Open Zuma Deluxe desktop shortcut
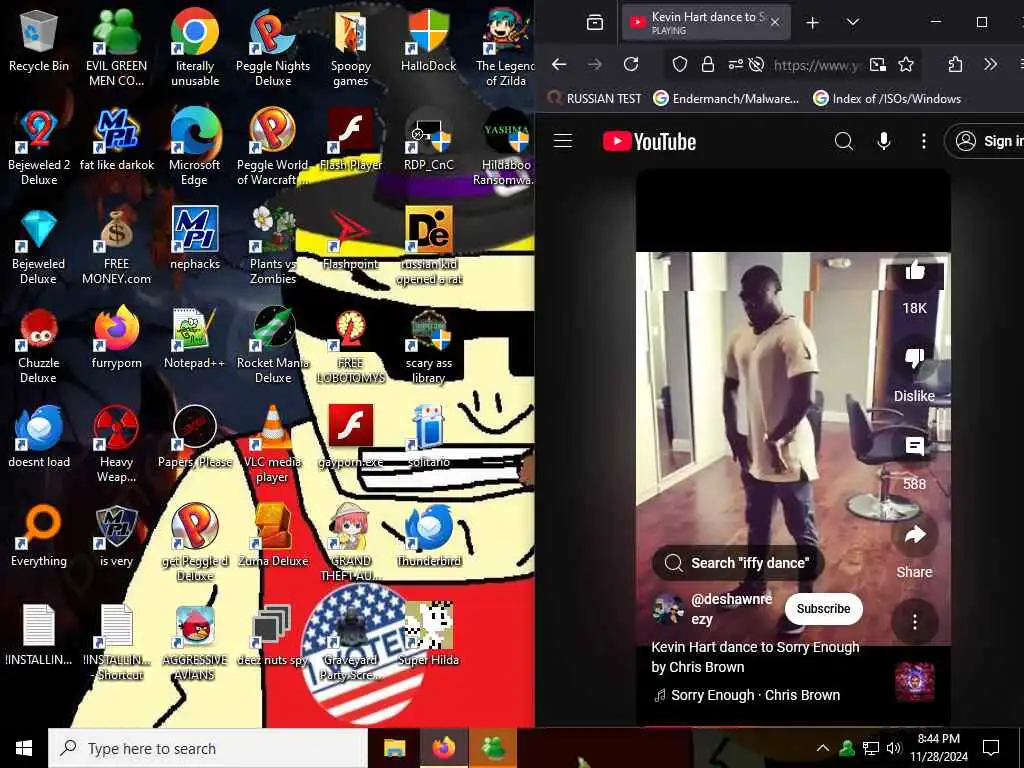This screenshot has width=1024, height=768. pyautogui.click(x=273, y=537)
